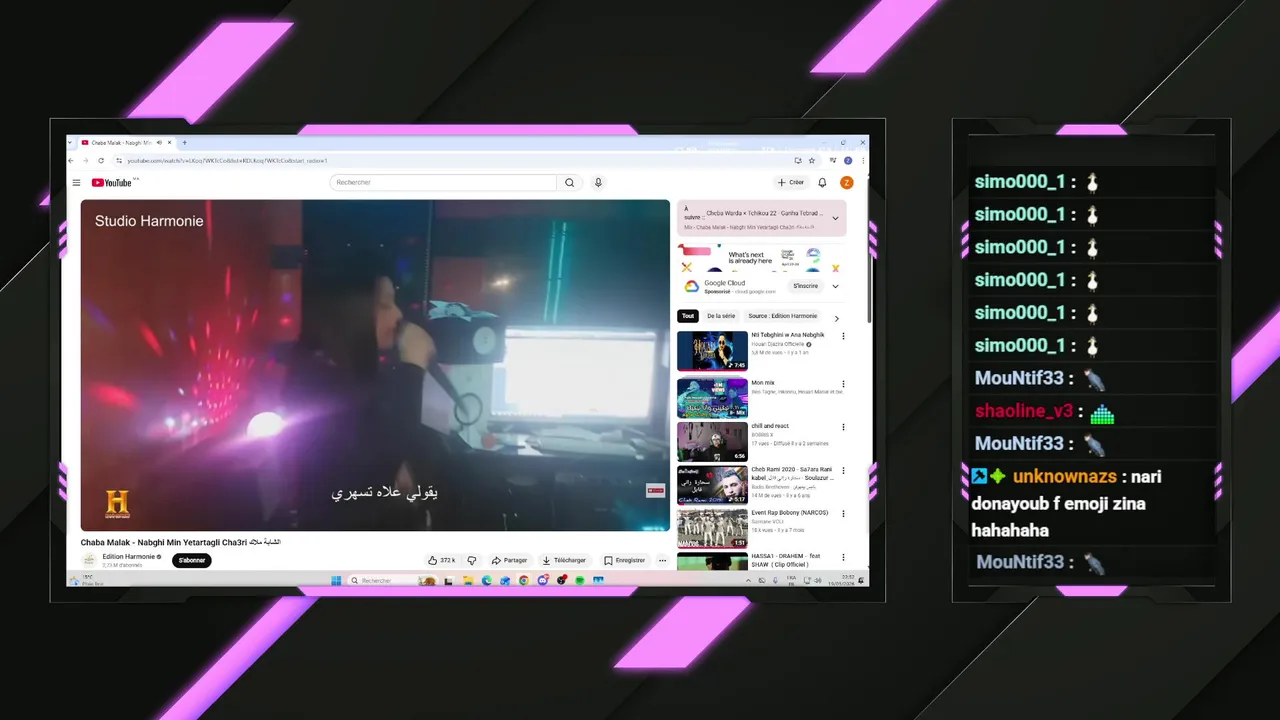Image resolution: width=1280 pixels, height=720 pixels.
Task: Subscribe to Edition Harmonie with S'abonner
Action: pyautogui.click(x=191, y=561)
